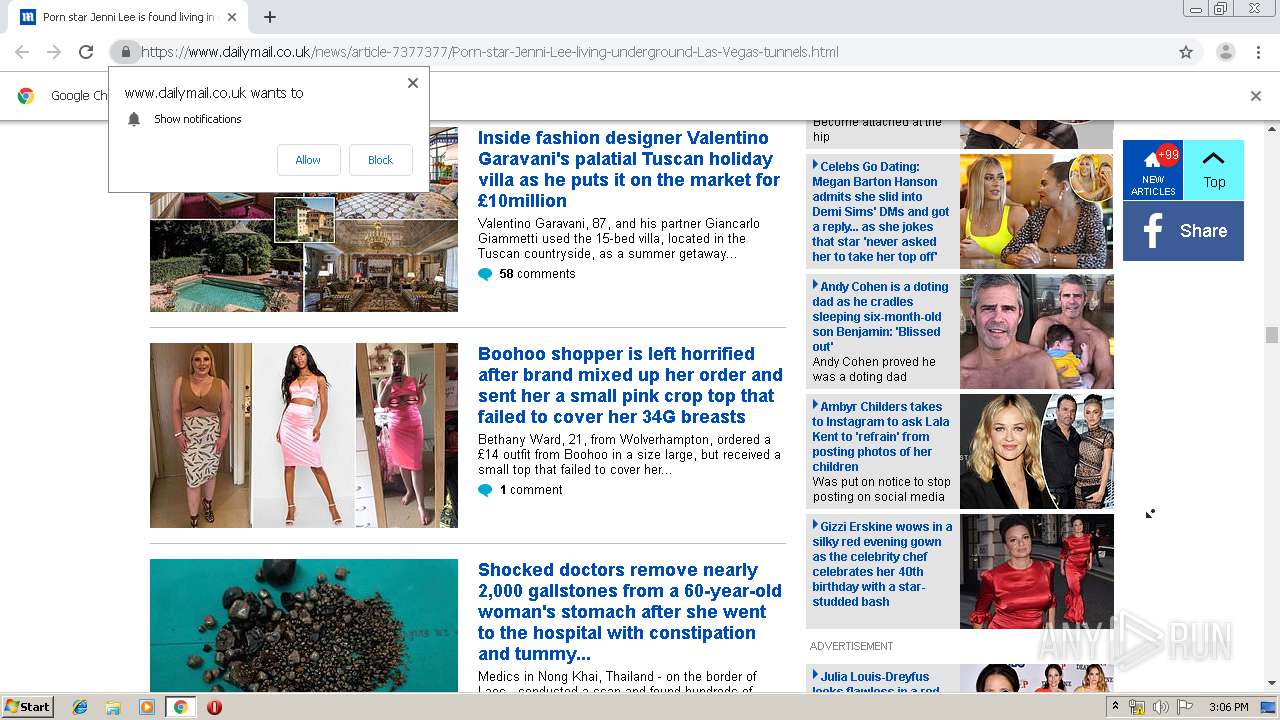The width and height of the screenshot is (1280, 720).
Task: Share the article on Facebook
Action: point(1183,231)
